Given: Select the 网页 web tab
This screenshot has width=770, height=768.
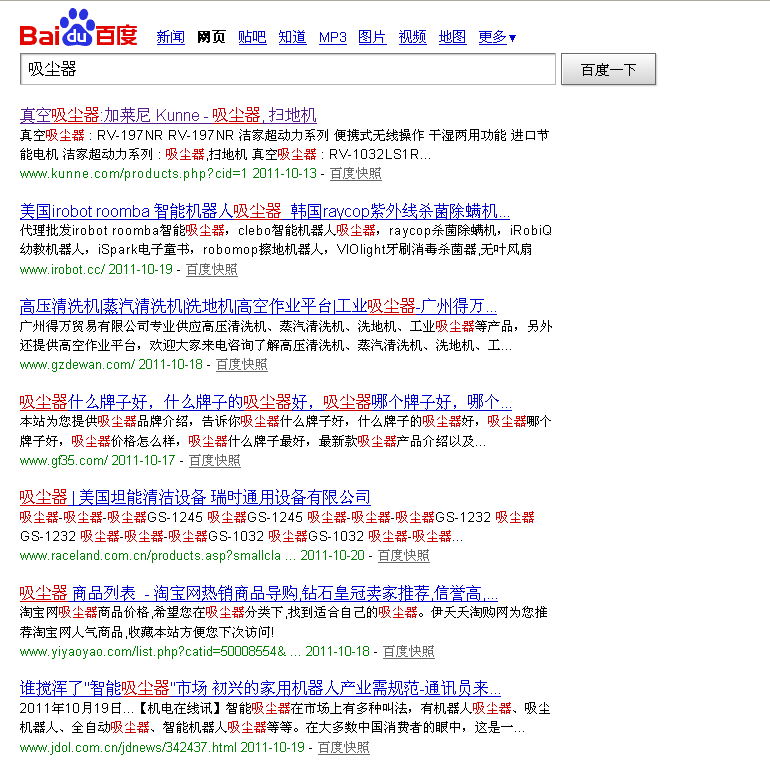Looking at the screenshot, I should point(211,37).
